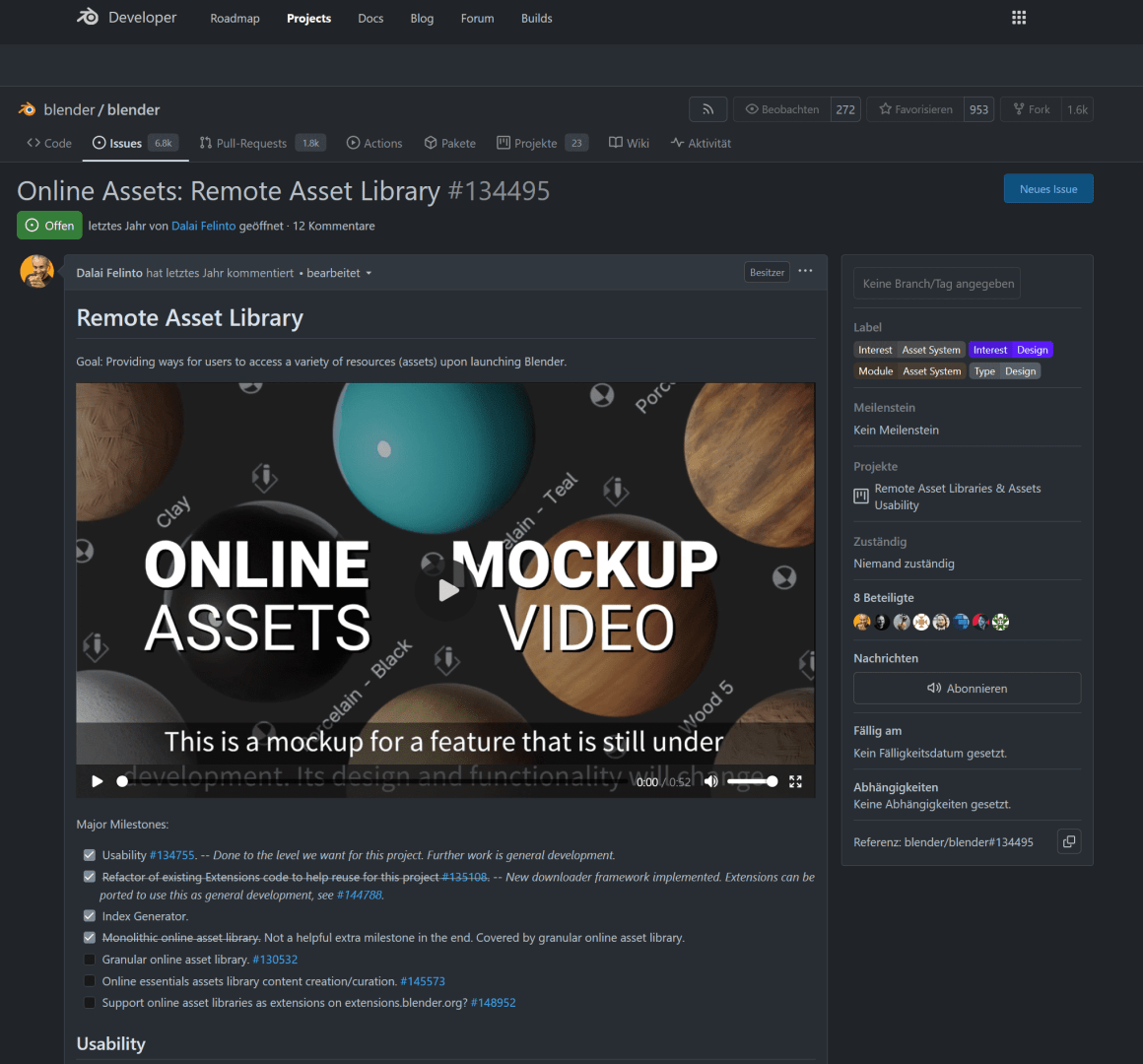
Task: Switch to the Issues tab
Action: click(x=136, y=143)
